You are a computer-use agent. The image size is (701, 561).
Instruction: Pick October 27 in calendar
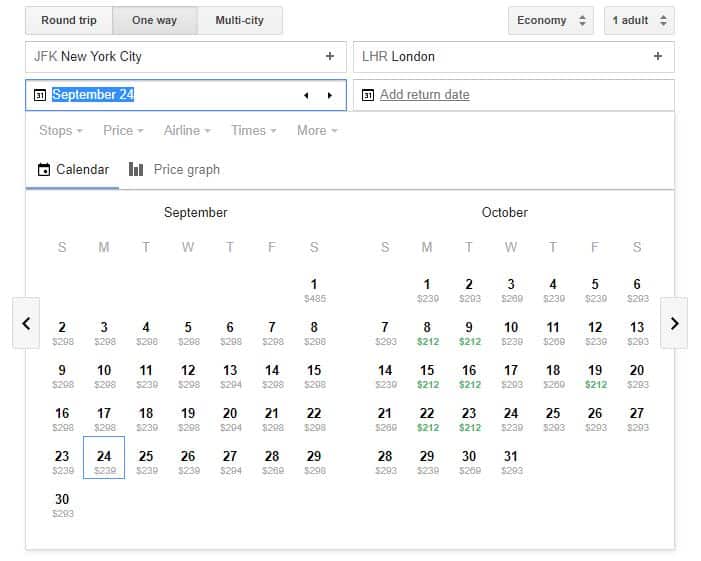(x=638, y=419)
